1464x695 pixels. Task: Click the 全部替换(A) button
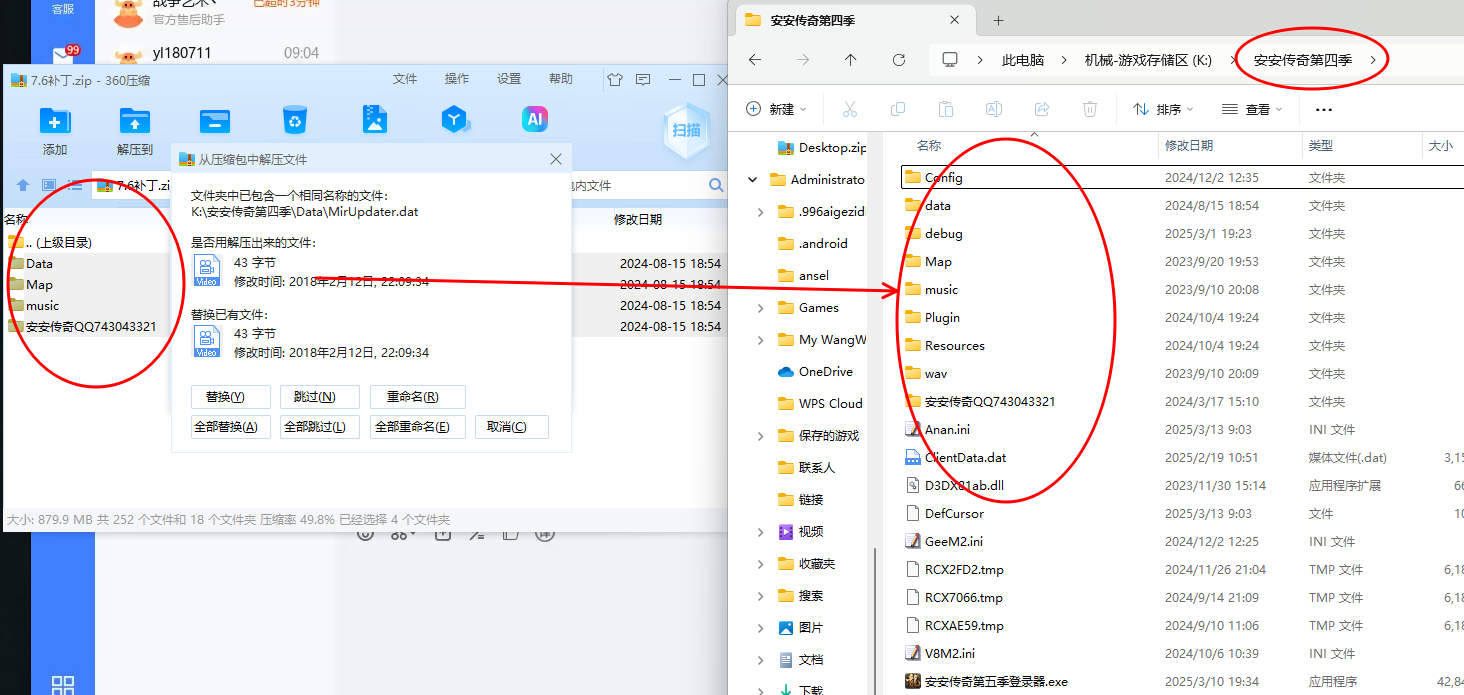(231, 427)
